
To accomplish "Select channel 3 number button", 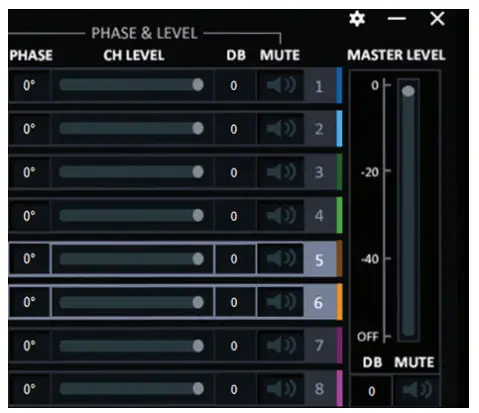I will pos(320,172).
